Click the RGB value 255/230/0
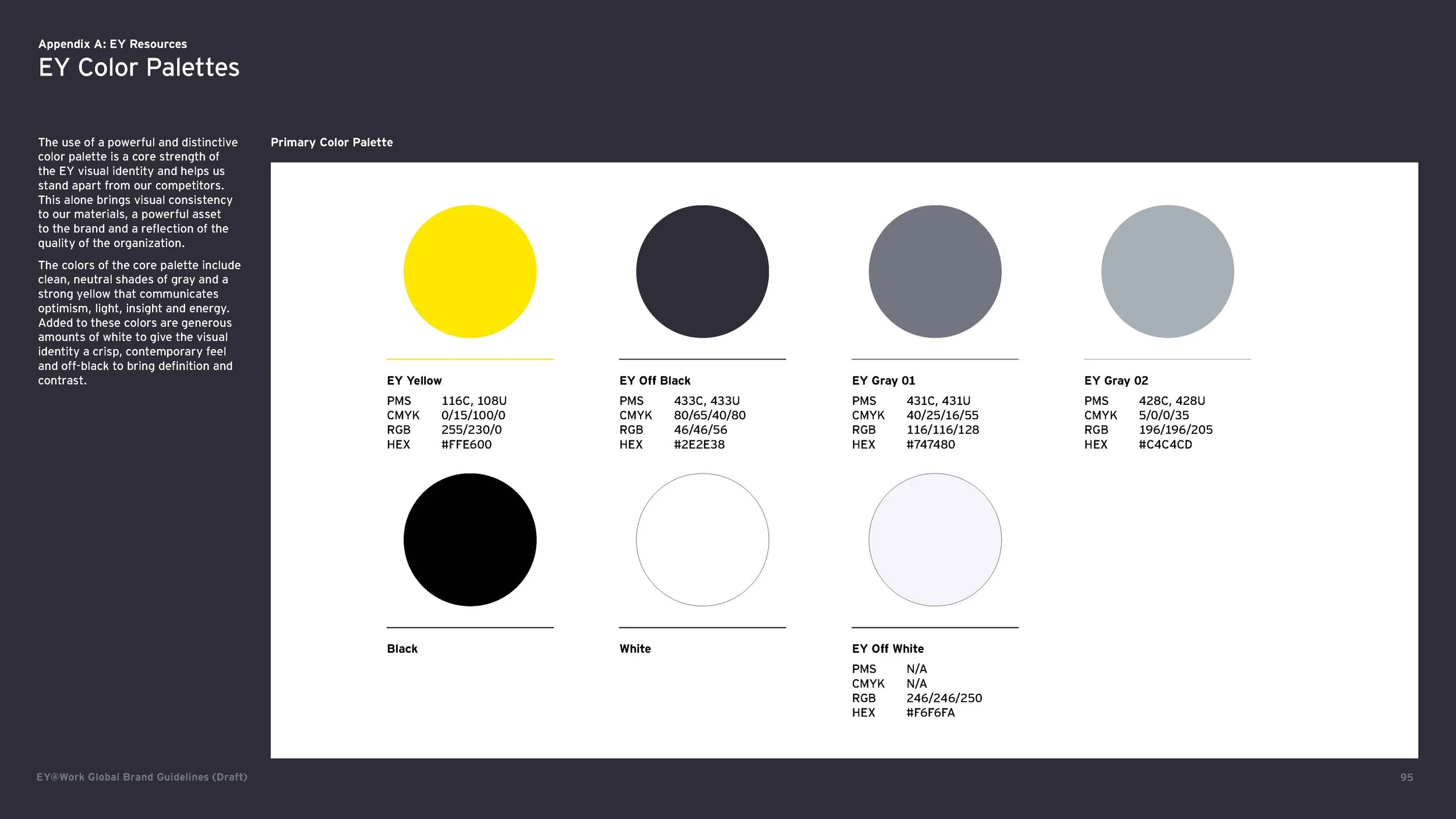 pos(472,429)
